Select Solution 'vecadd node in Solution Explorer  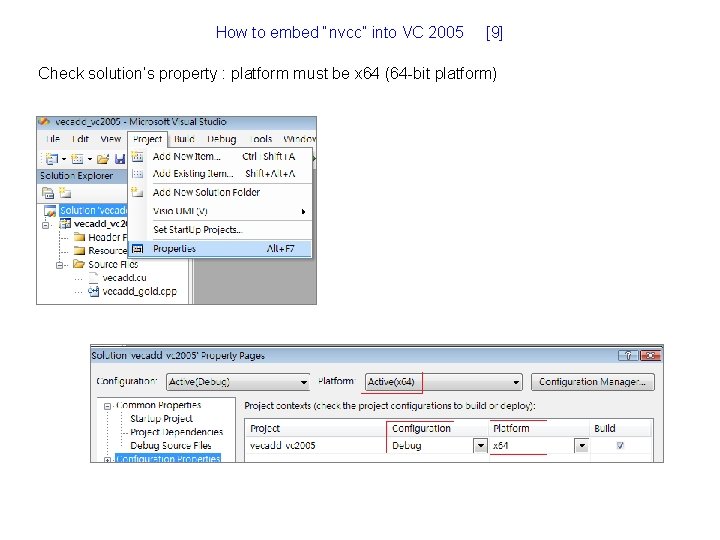(94, 211)
